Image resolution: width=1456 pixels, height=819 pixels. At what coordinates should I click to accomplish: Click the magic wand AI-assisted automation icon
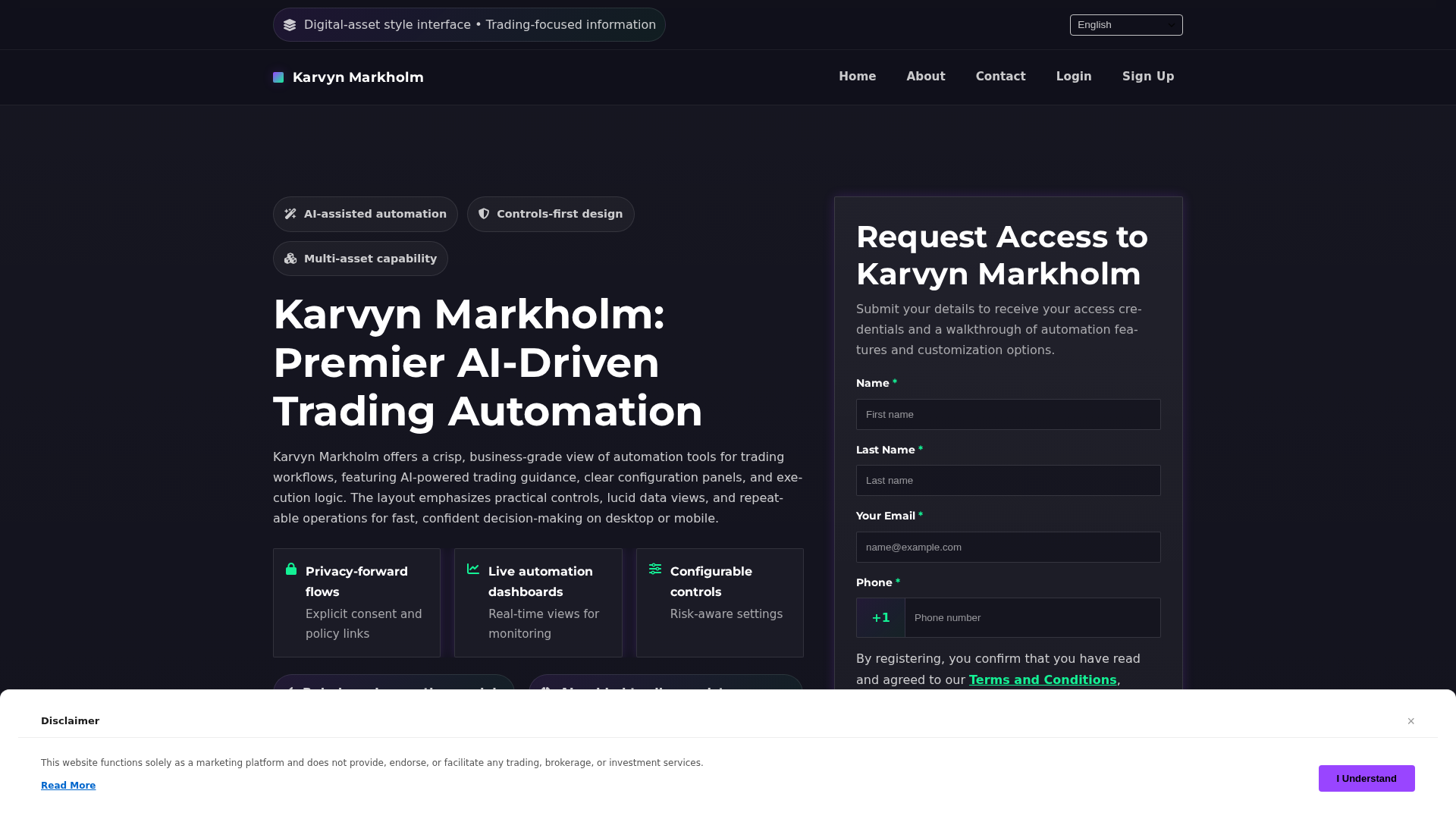click(x=290, y=214)
